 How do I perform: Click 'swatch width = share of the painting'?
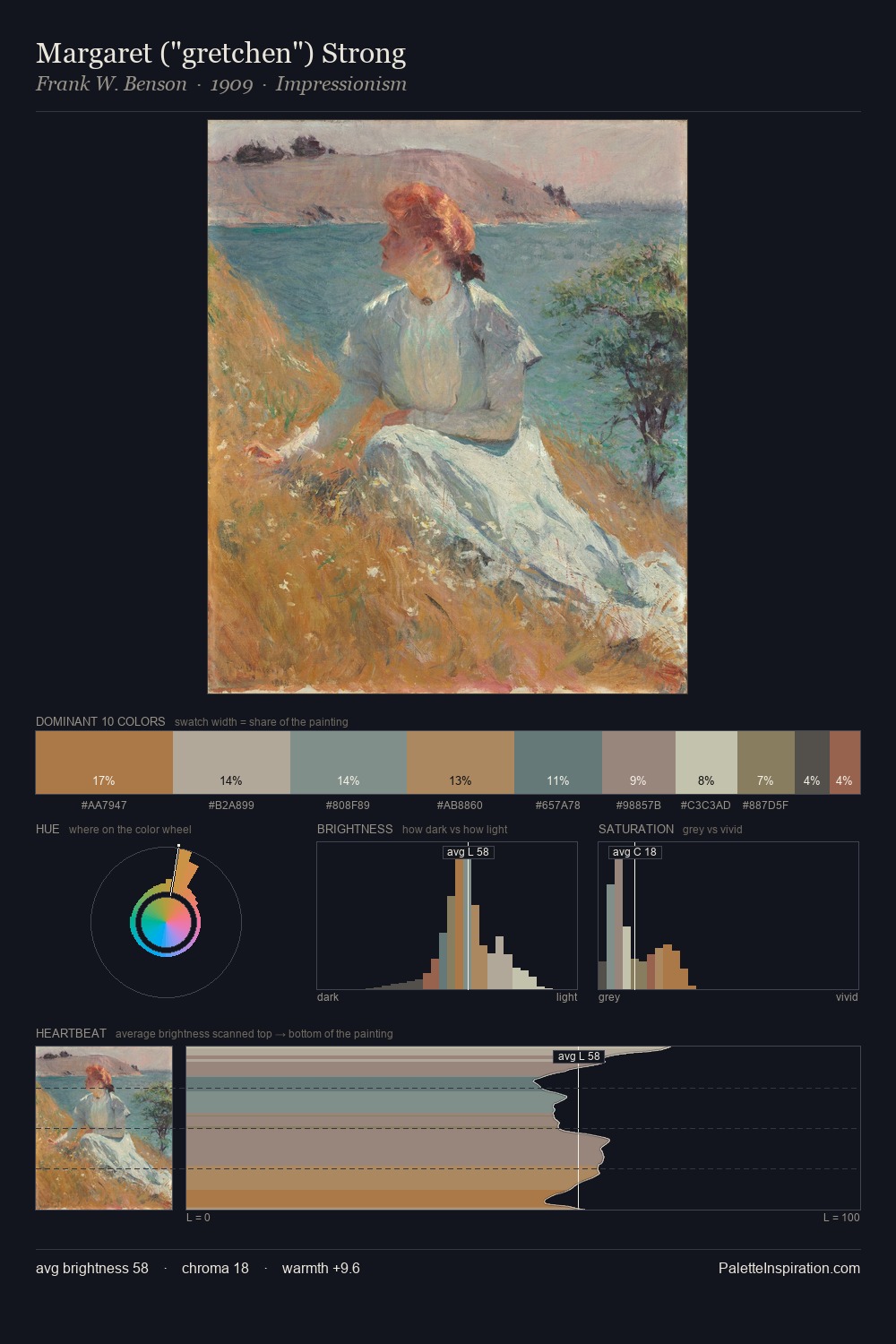(262, 721)
